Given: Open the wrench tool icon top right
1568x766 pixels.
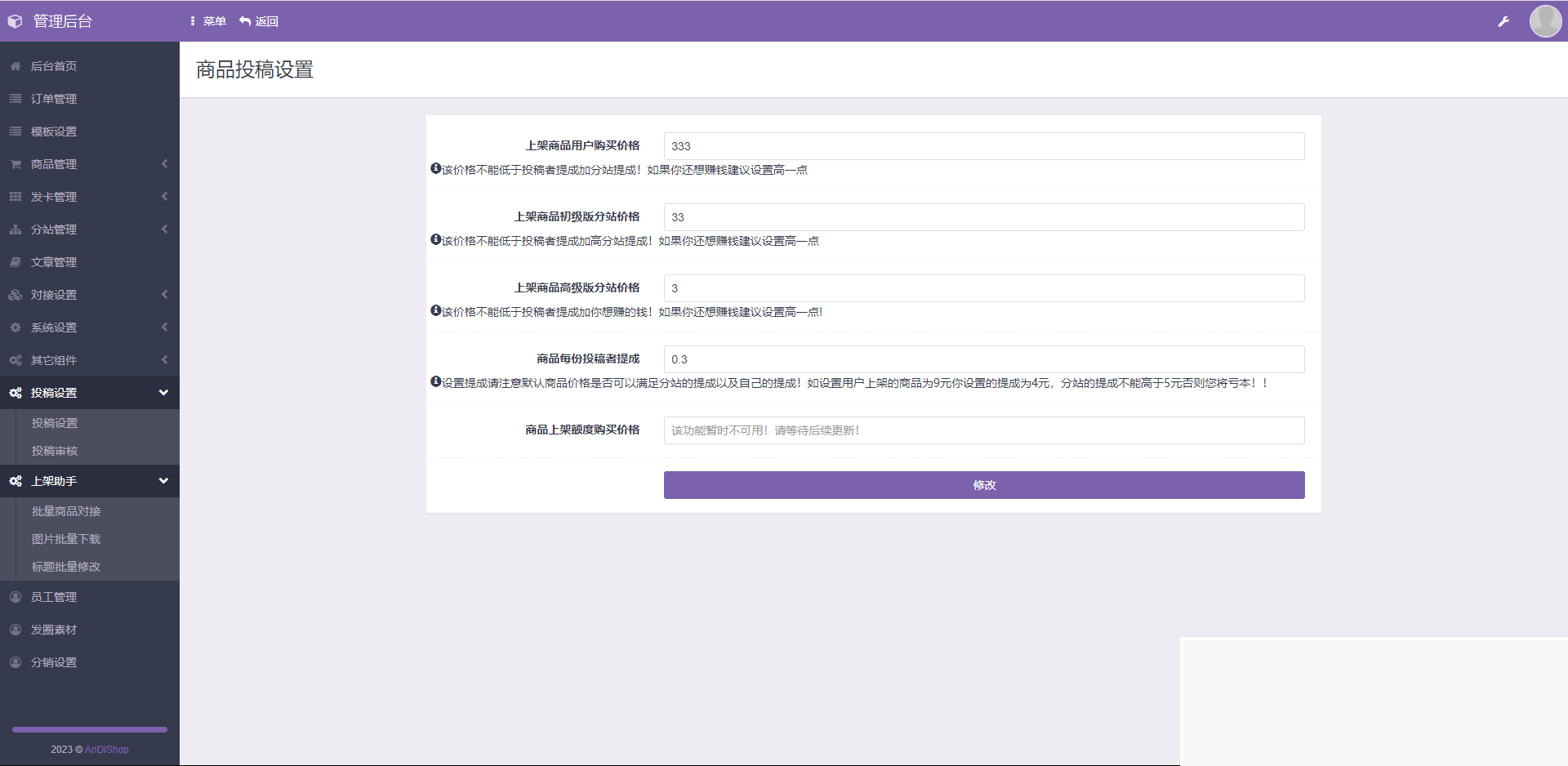Looking at the screenshot, I should tap(1503, 21).
